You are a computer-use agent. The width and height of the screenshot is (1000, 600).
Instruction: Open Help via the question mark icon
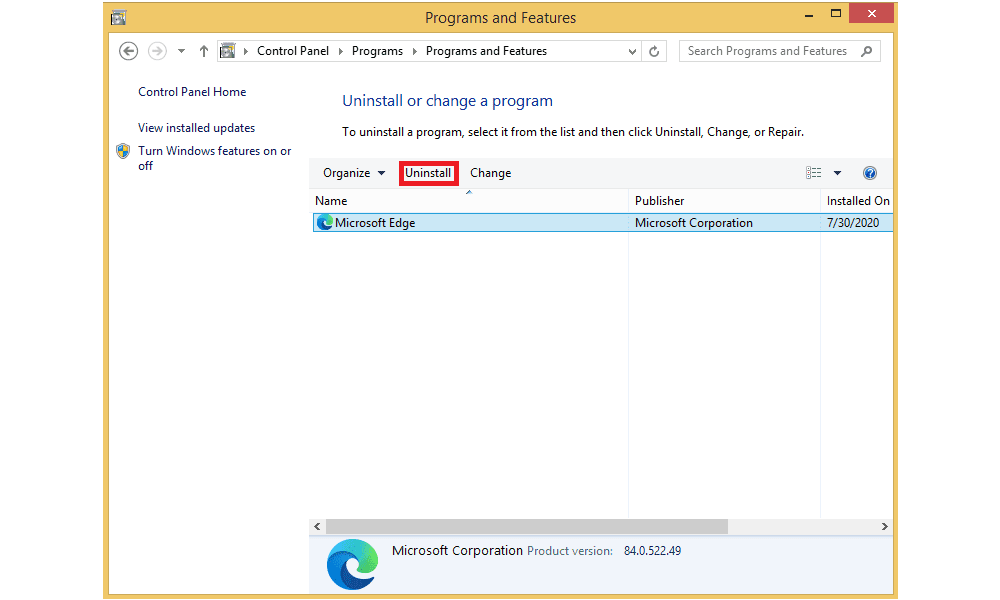869,173
